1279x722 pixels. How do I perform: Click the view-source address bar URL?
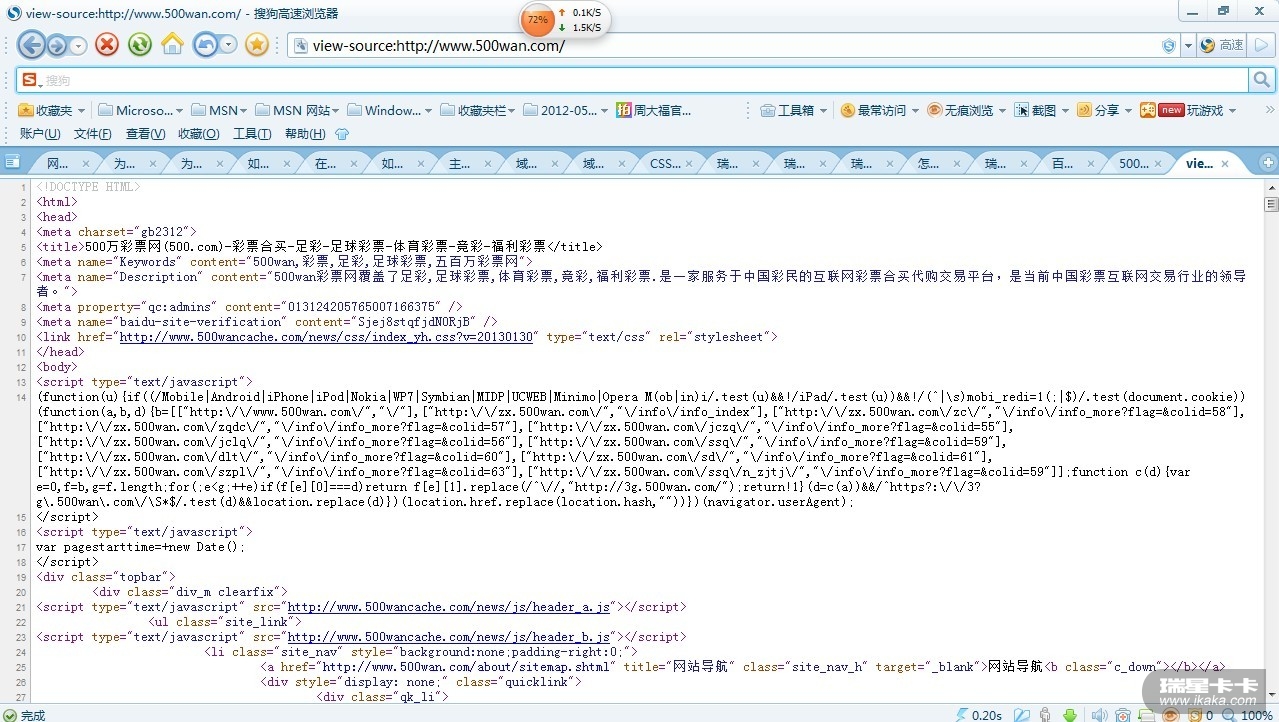point(438,45)
